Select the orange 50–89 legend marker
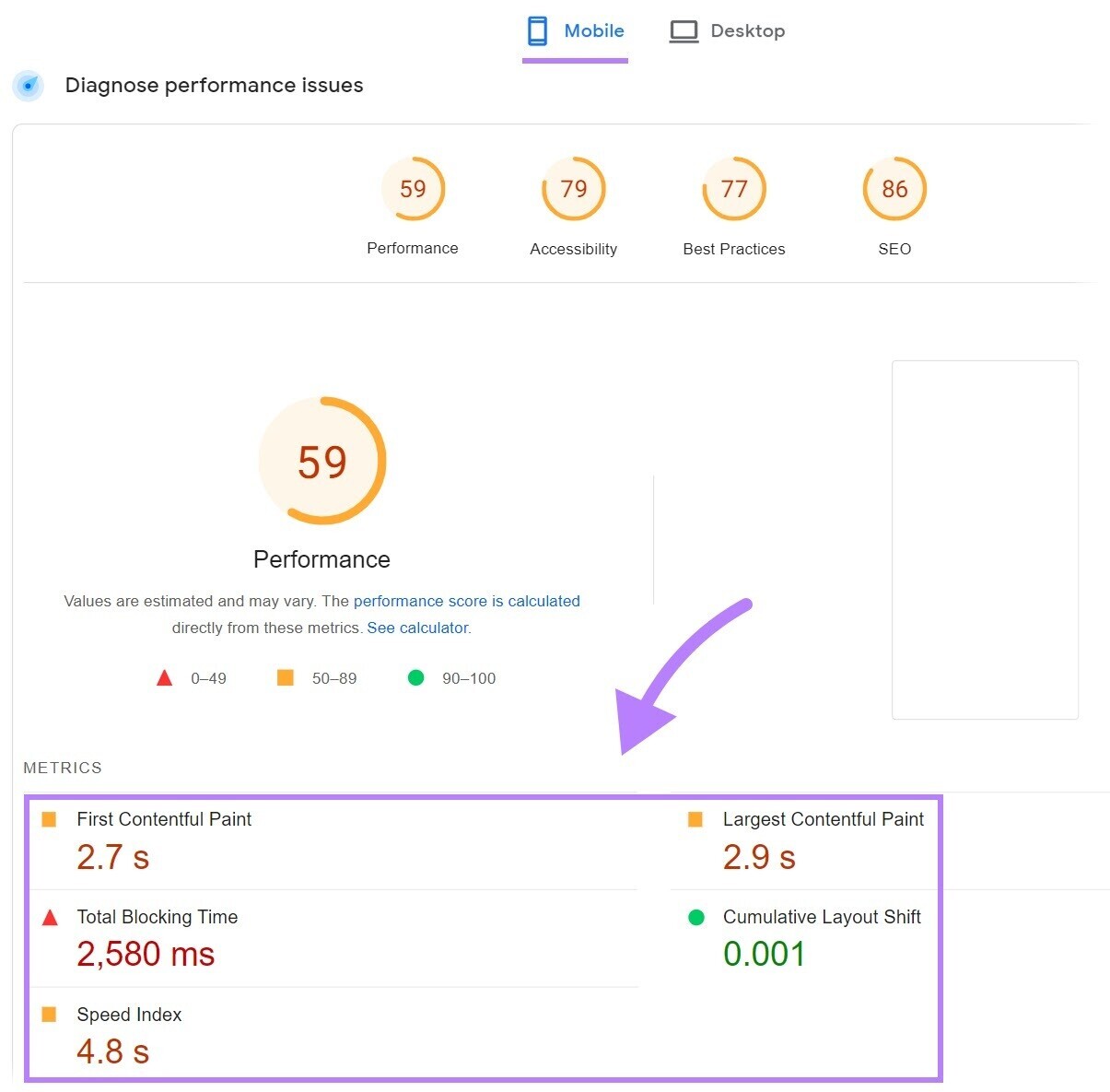 point(285,678)
